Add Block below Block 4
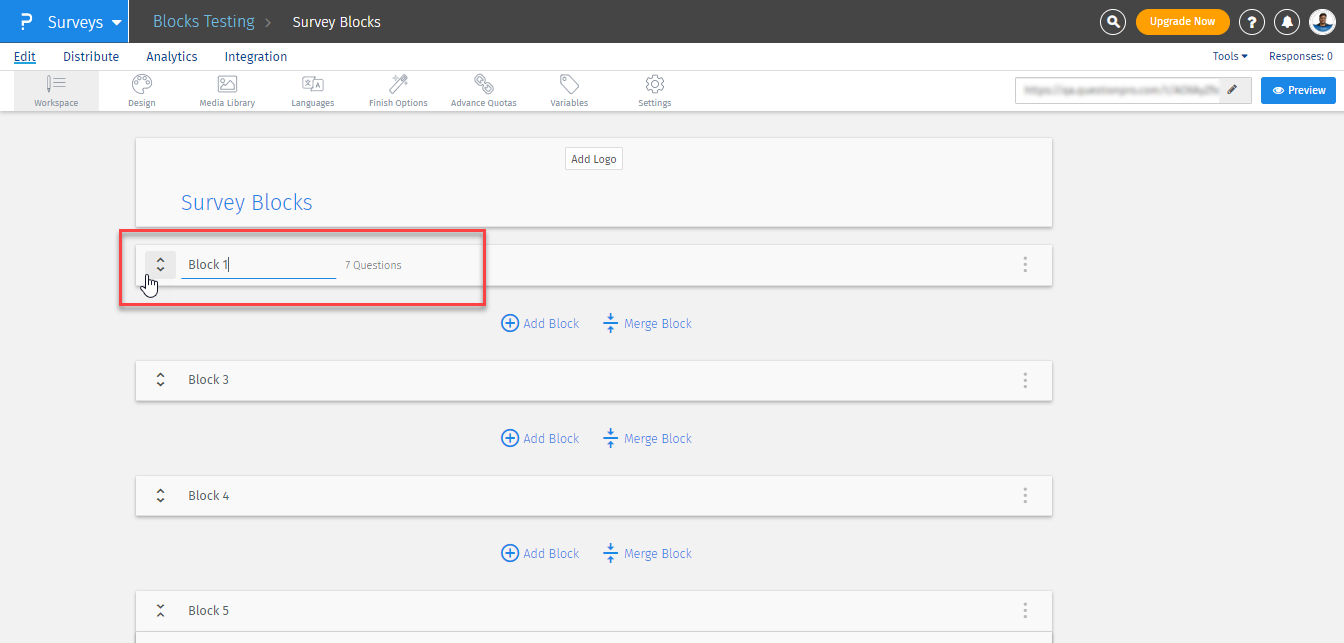Screen dimensions: 1344x643 point(540,554)
